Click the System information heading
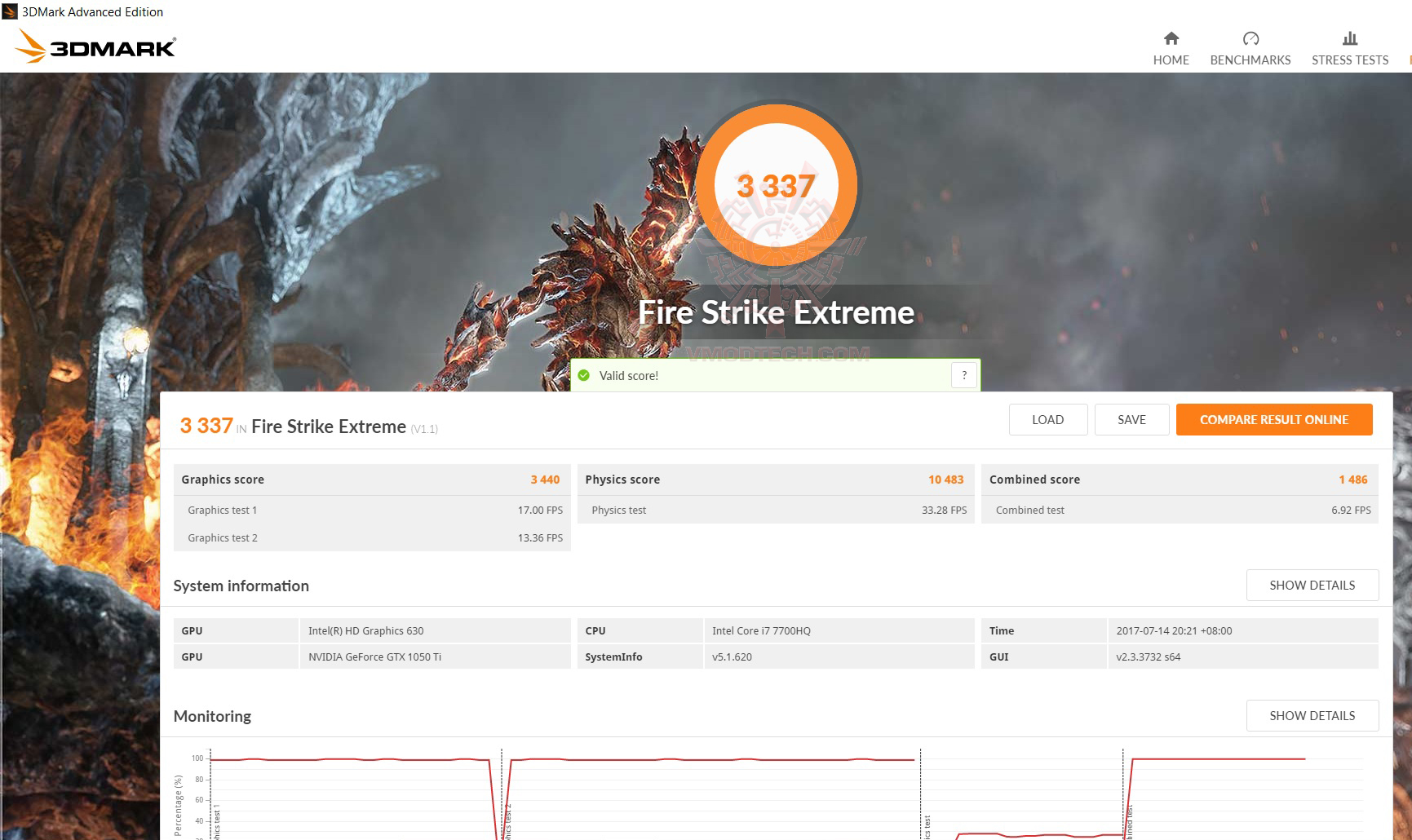 (x=241, y=586)
